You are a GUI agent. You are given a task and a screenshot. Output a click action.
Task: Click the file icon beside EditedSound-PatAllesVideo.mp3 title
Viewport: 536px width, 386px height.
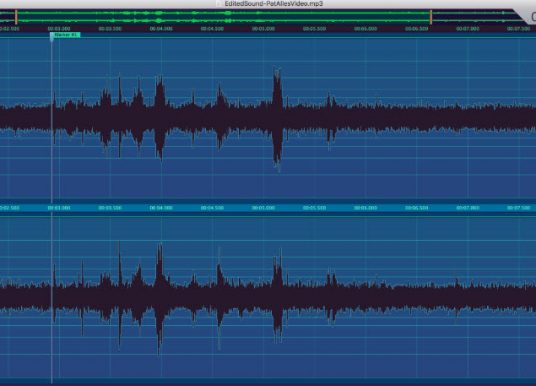219,4
